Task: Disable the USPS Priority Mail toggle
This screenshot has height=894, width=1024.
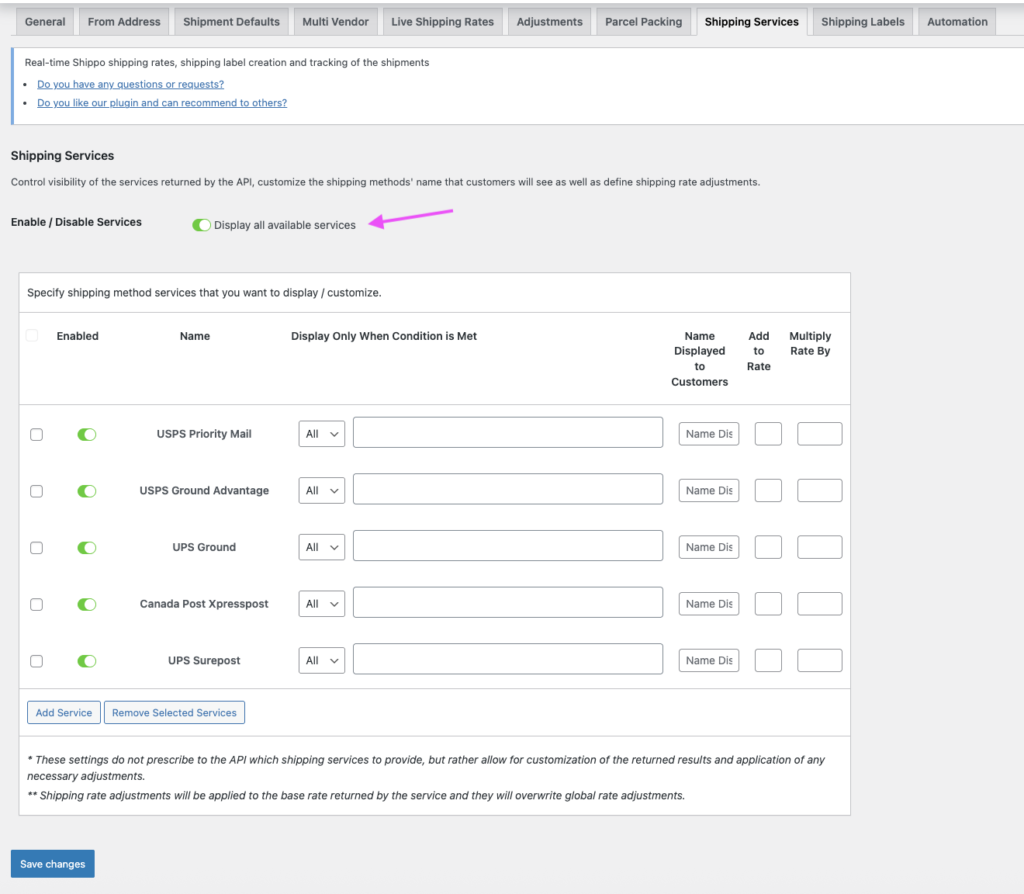Action: pos(87,434)
